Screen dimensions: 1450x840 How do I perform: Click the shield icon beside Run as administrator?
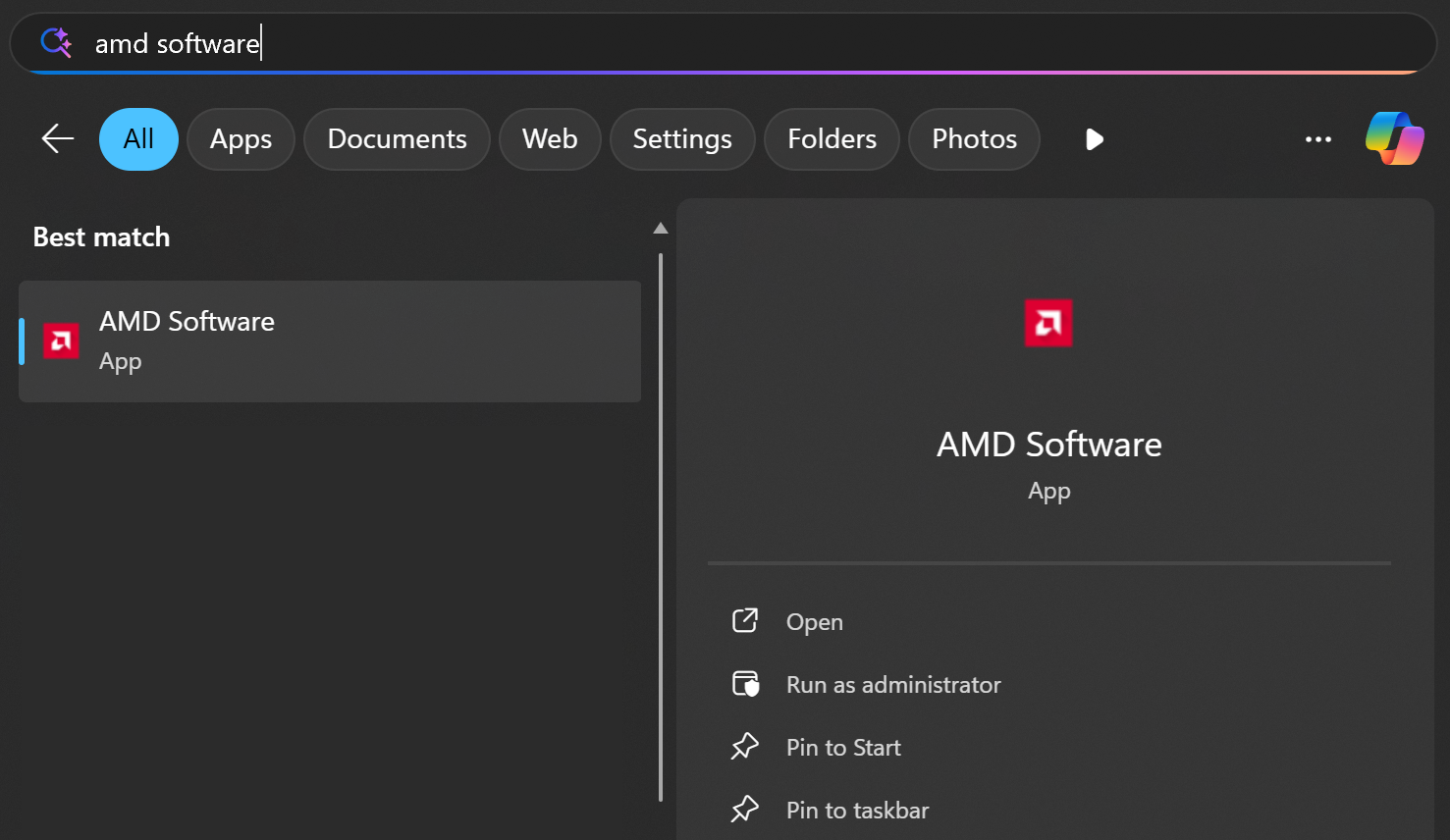click(745, 684)
